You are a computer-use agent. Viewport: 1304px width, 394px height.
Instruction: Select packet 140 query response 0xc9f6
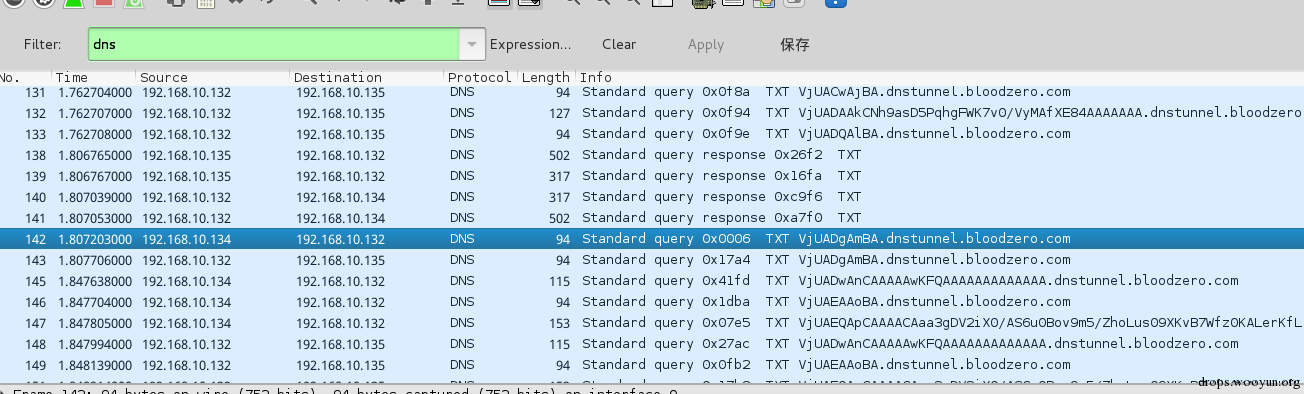652,197
